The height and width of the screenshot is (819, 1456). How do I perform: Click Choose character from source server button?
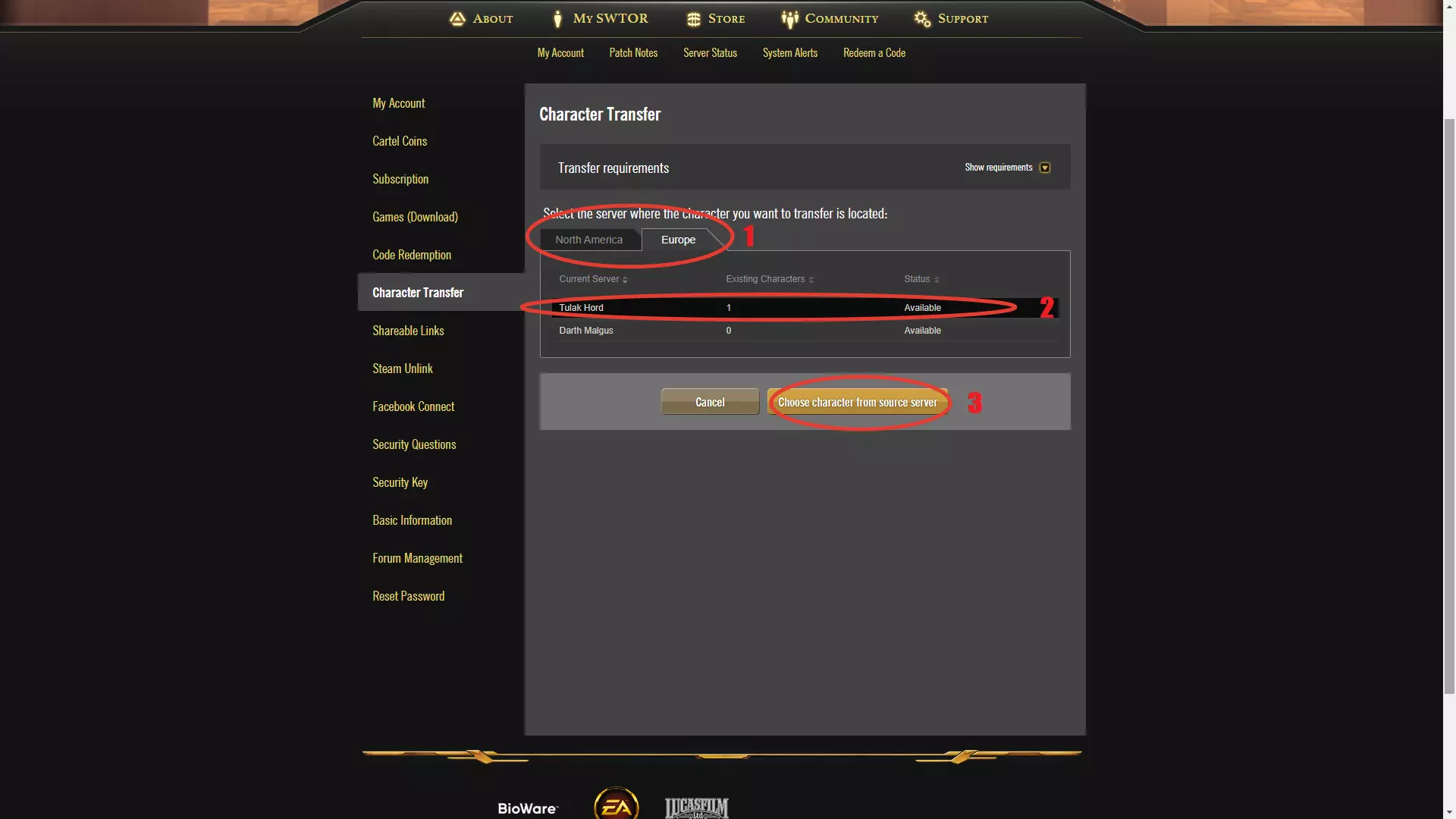coord(858,402)
